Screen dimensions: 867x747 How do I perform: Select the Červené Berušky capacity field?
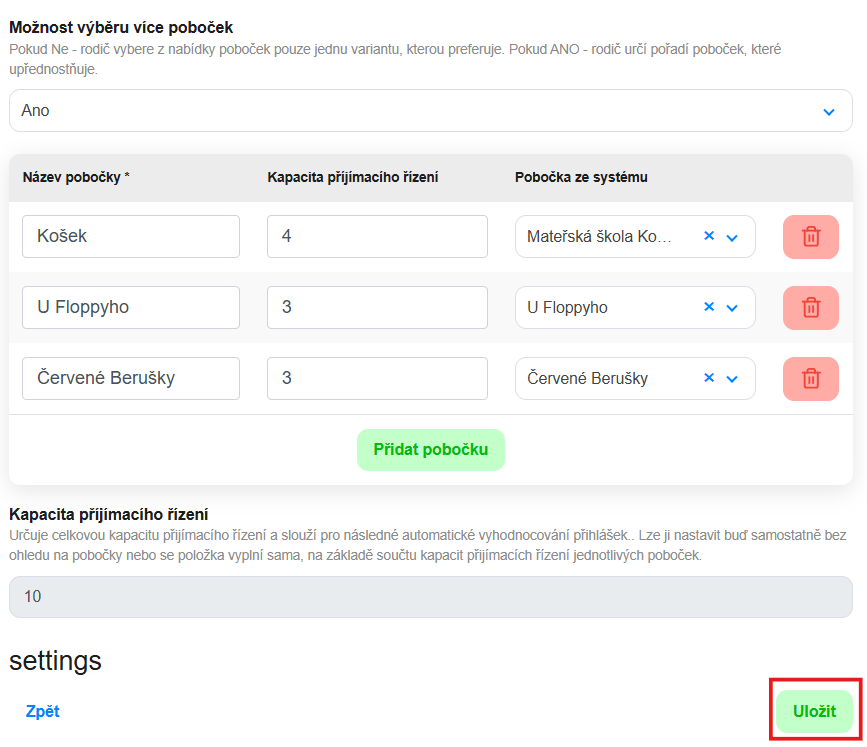pyautogui.click(x=377, y=379)
